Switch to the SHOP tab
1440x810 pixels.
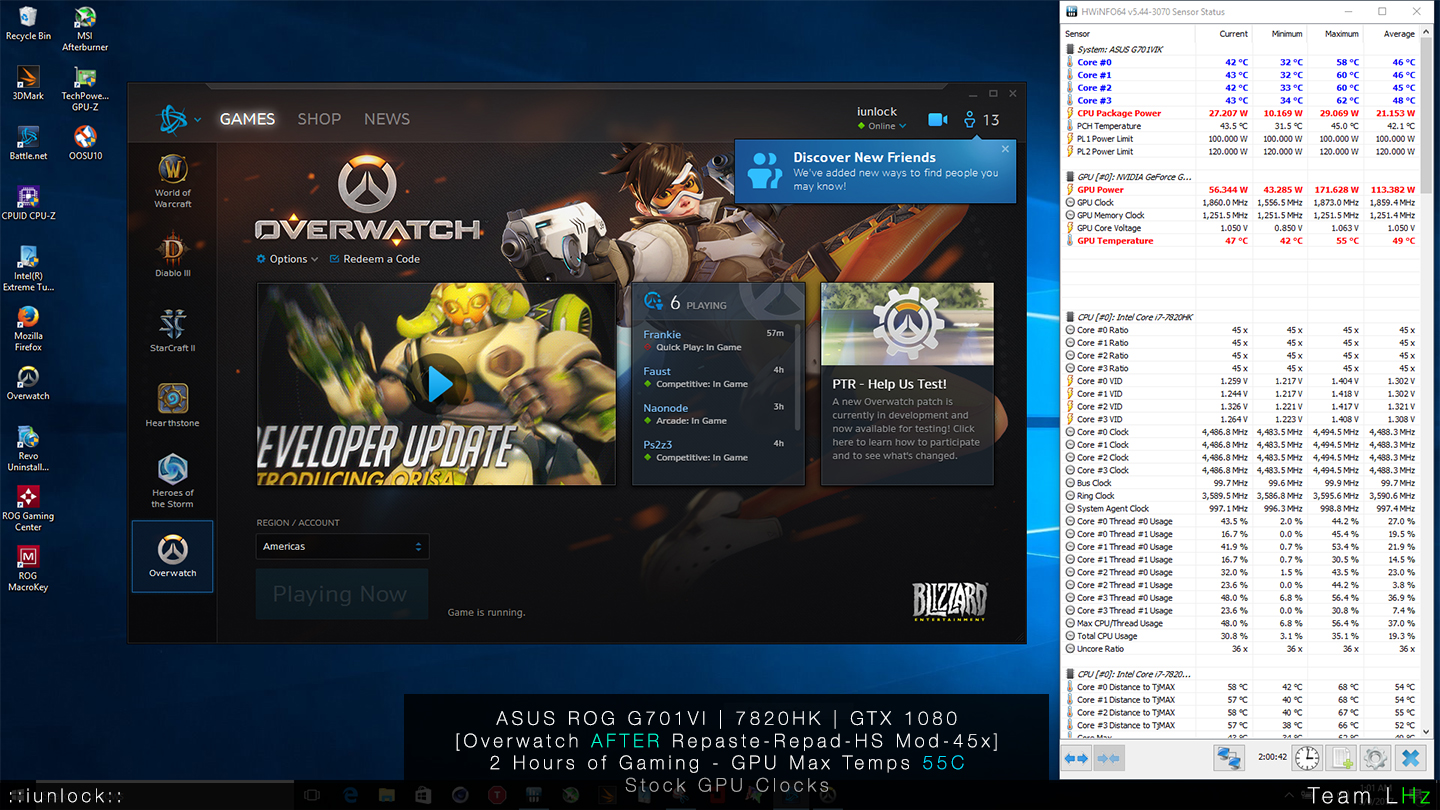click(319, 119)
